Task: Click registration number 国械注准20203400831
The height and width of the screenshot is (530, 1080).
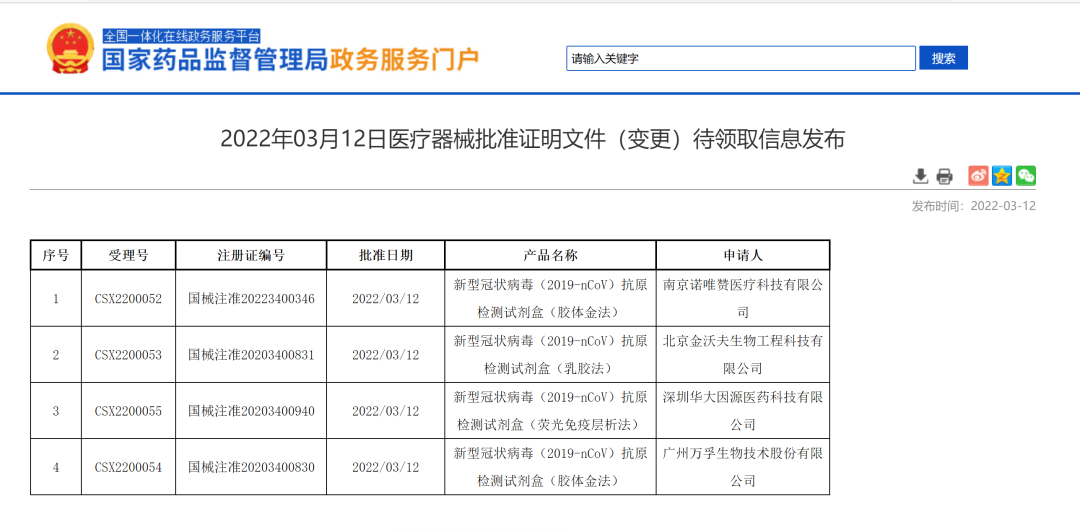Action: click(251, 355)
